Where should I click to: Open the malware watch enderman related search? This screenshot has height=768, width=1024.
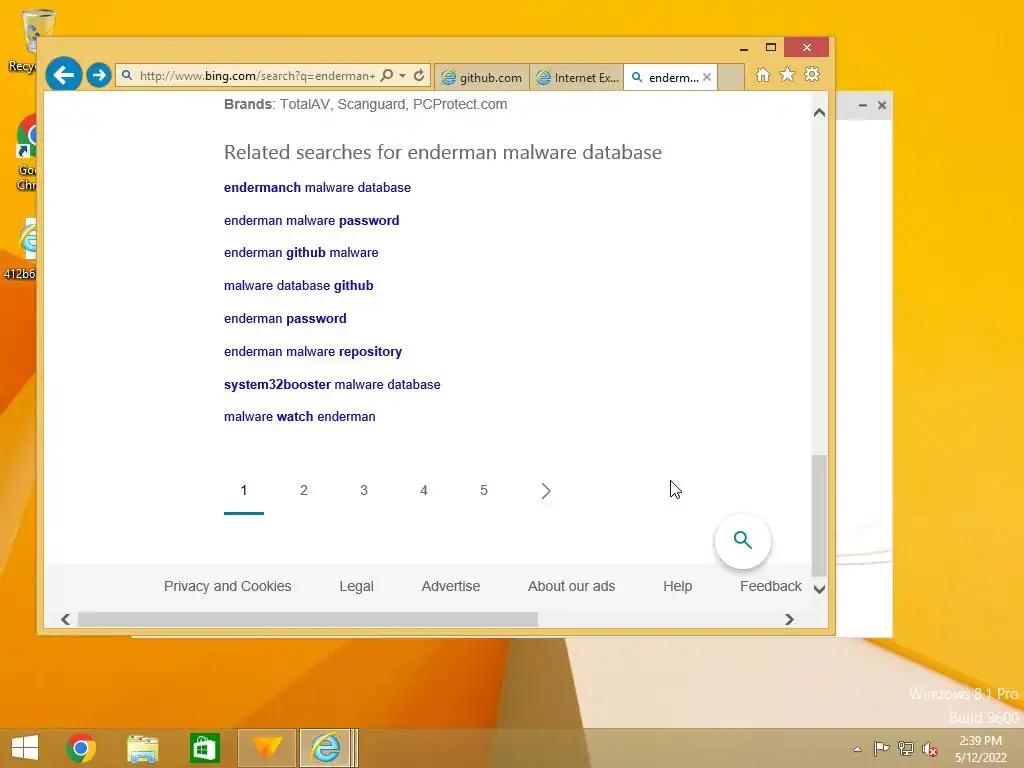[300, 417]
